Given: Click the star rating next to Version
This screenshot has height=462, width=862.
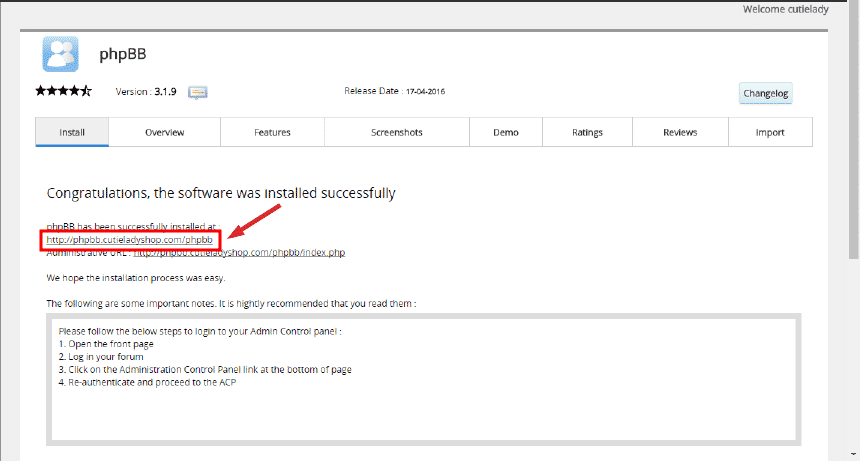Looking at the screenshot, I should coord(63,91).
